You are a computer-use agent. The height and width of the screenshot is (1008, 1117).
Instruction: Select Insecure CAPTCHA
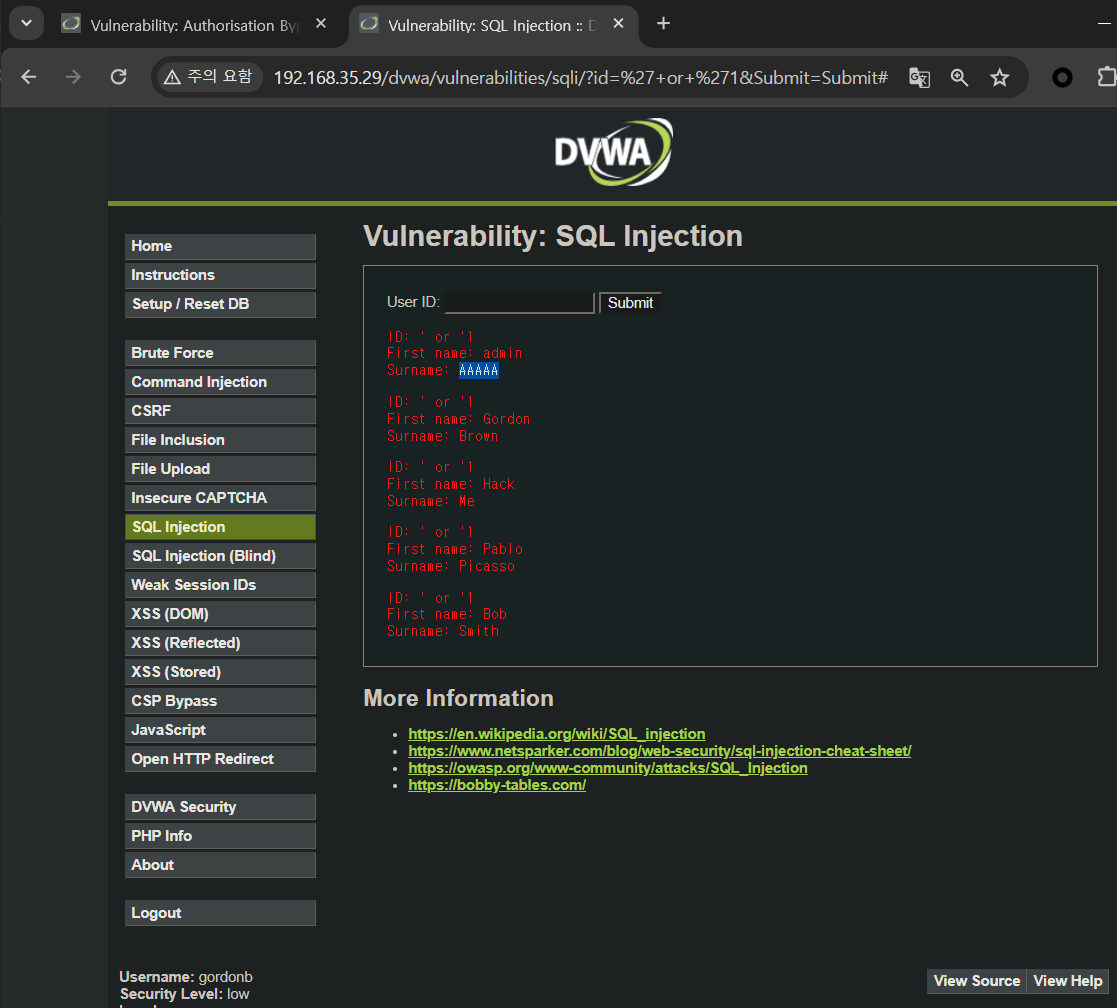point(220,499)
